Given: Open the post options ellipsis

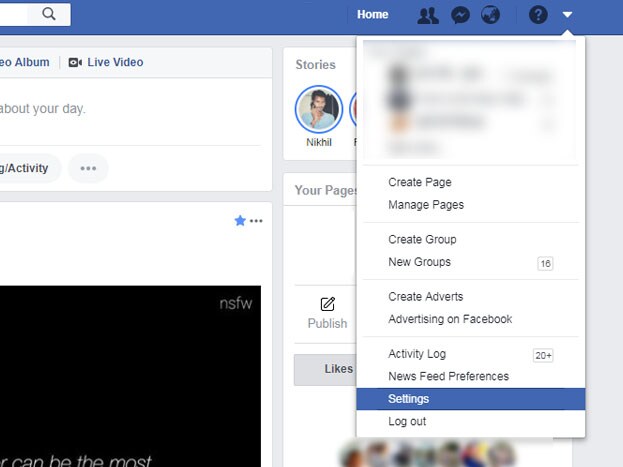Looking at the screenshot, I should coord(256,221).
